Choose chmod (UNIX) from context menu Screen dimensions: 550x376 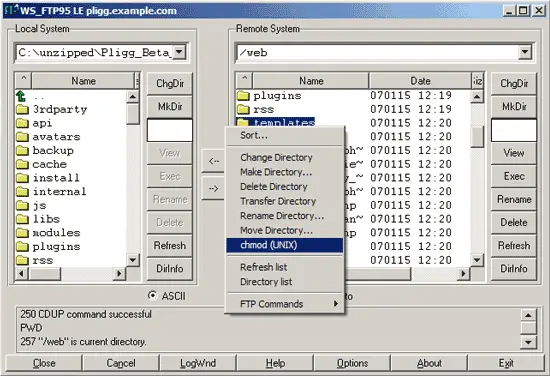tap(285, 245)
